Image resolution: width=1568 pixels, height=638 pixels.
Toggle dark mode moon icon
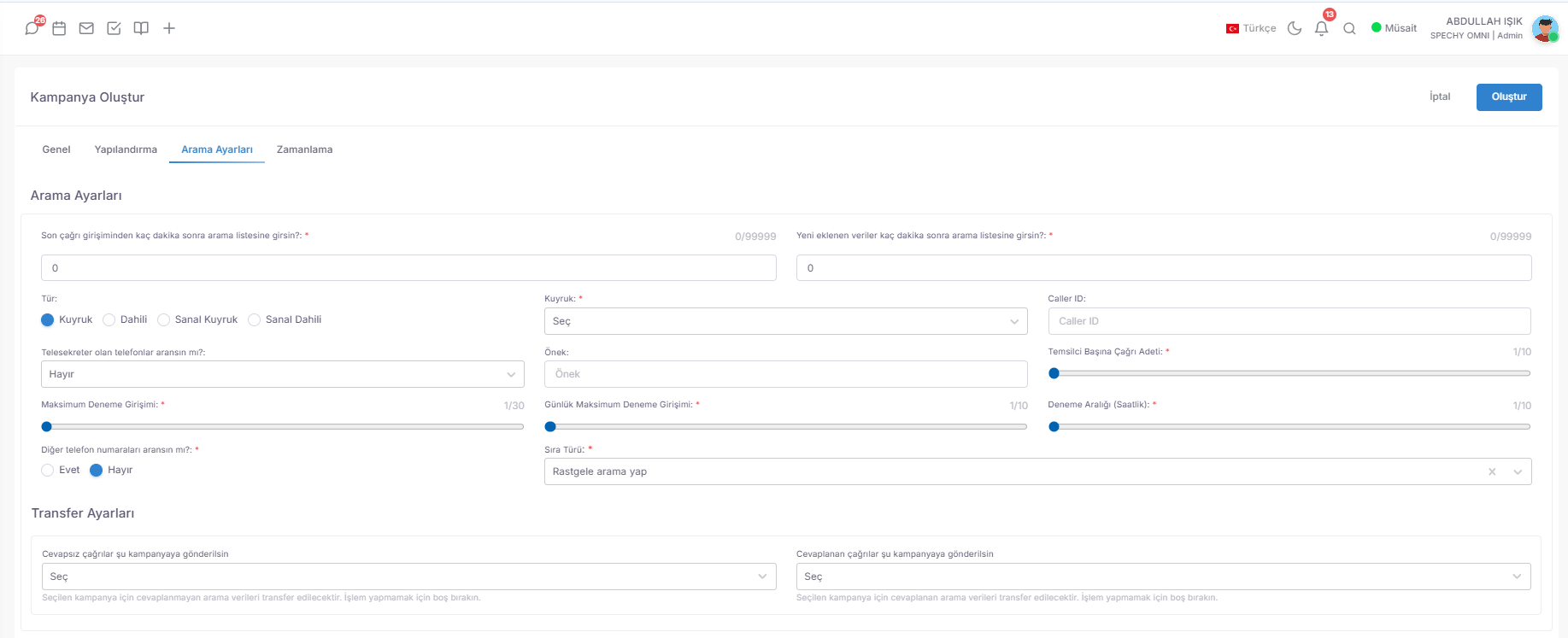(1295, 28)
